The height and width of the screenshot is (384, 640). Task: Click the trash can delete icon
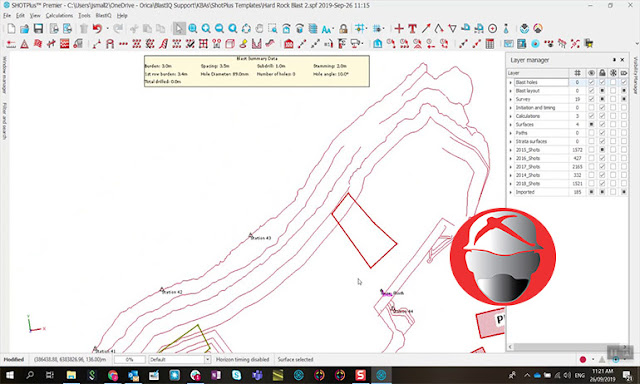[84, 29]
